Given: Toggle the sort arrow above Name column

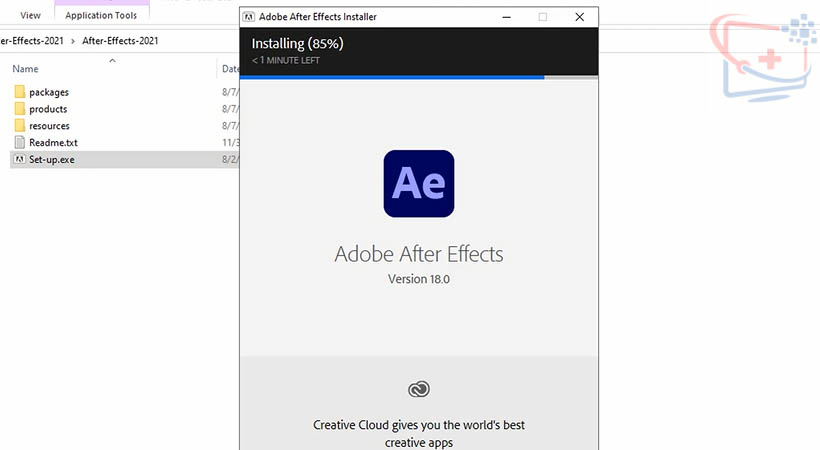Looking at the screenshot, I should (x=112, y=60).
